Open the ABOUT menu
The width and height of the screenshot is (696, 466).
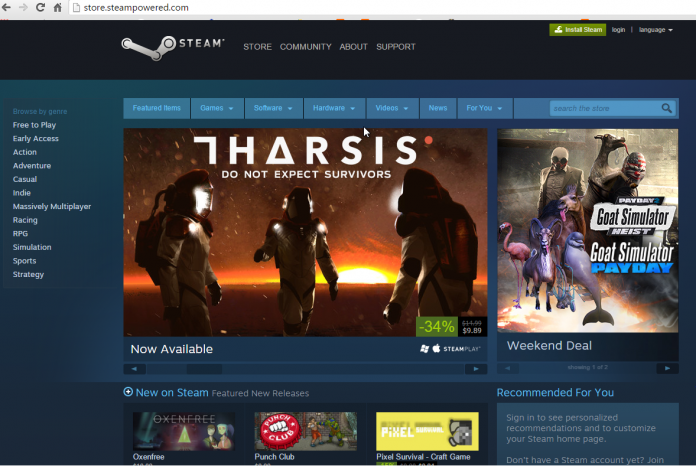click(353, 47)
